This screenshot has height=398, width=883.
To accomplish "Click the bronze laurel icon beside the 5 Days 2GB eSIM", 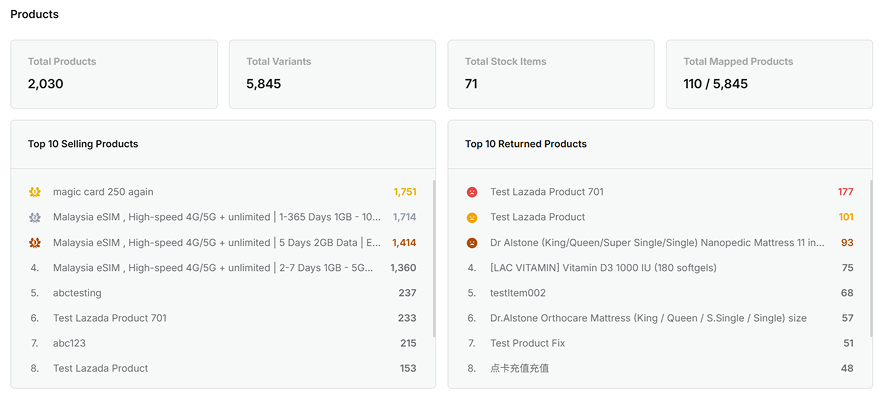I will 35,243.
